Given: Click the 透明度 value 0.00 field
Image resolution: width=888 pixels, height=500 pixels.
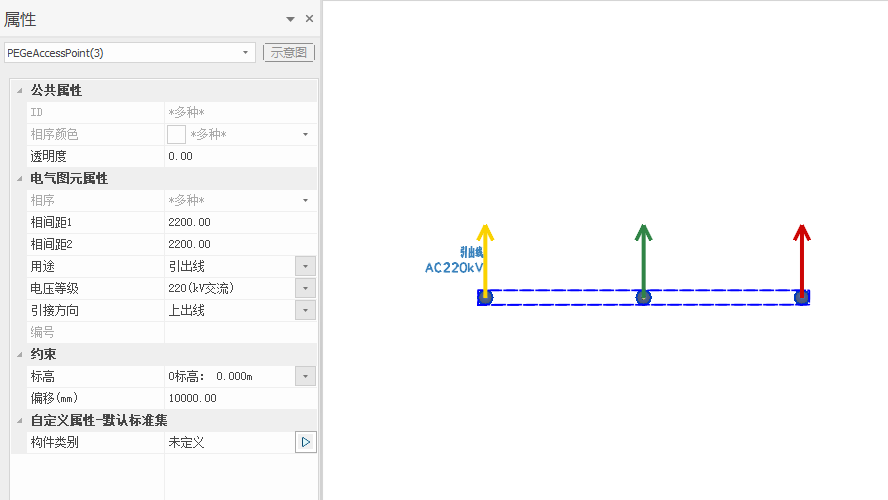Looking at the screenshot, I should pyautogui.click(x=241, y=156).
